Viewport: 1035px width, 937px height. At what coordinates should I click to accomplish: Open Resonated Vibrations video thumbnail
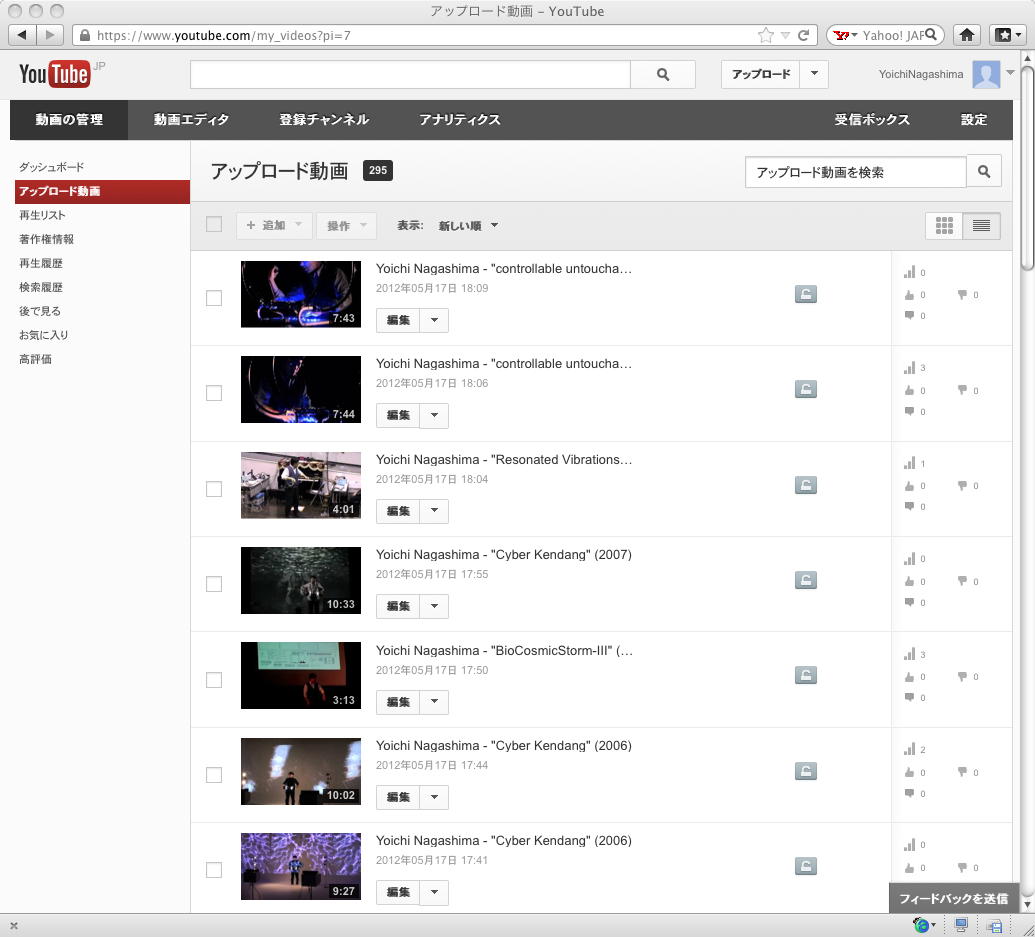point(301,485)
